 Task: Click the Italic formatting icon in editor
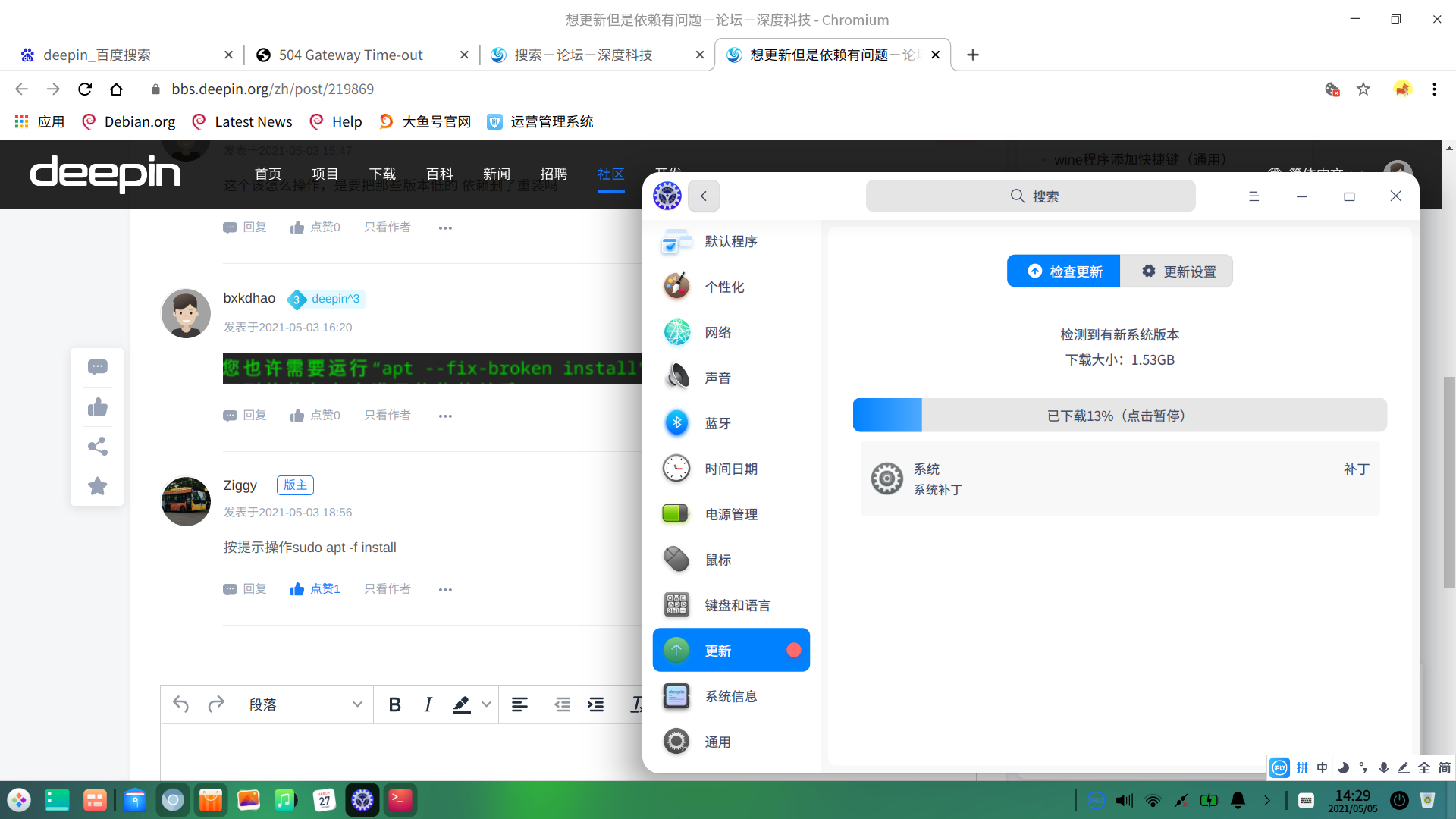[428, 704]
